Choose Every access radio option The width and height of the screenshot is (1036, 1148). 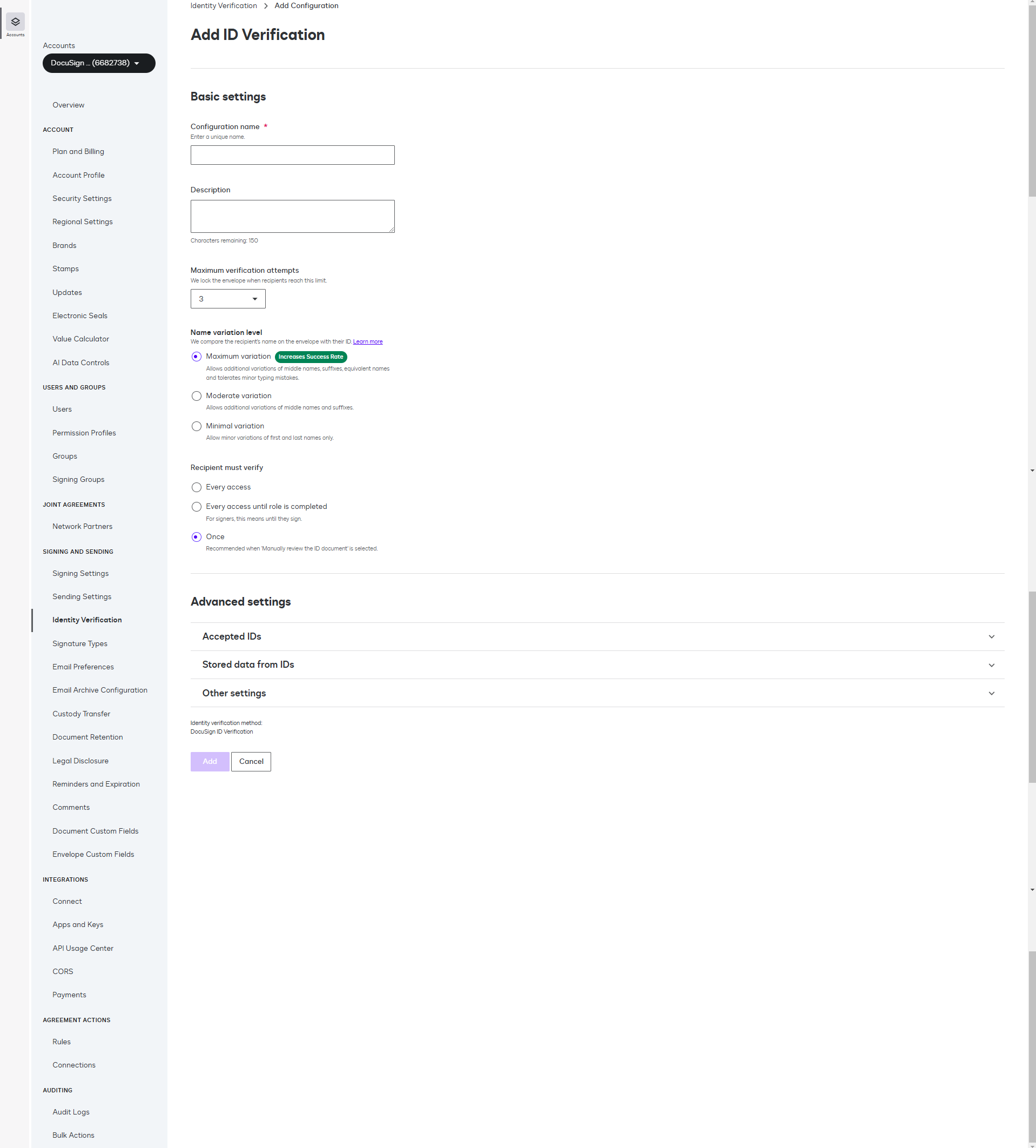click(x=197, y=487)
